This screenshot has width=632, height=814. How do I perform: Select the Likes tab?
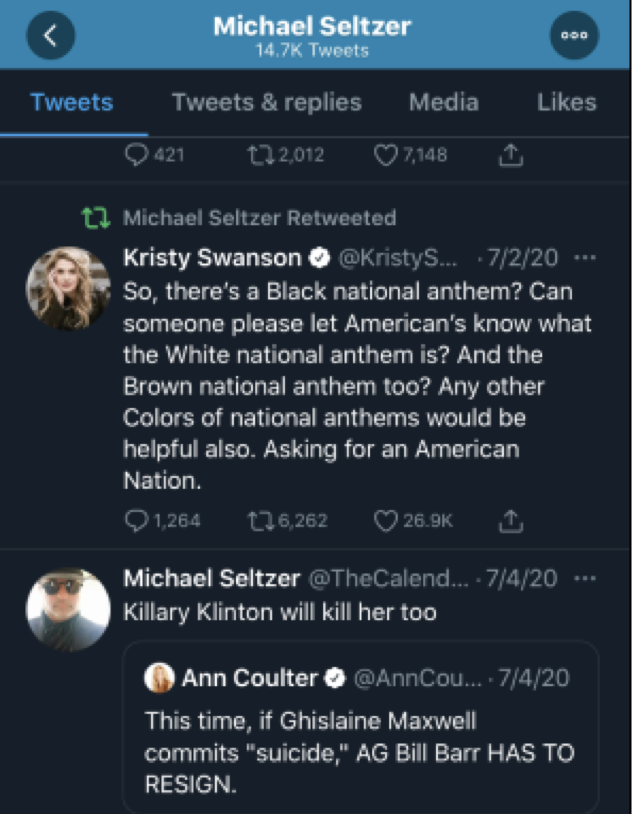(566, 102)
